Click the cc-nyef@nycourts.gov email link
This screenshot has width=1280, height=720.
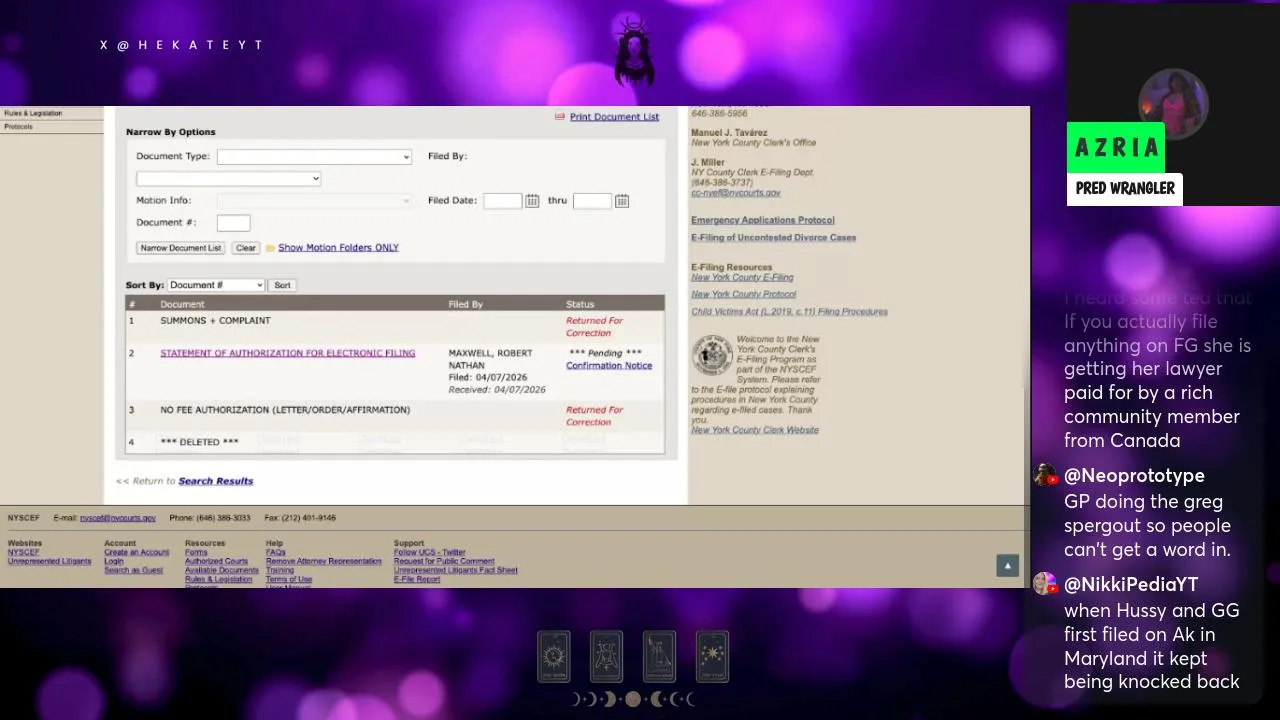coord(736,193)
